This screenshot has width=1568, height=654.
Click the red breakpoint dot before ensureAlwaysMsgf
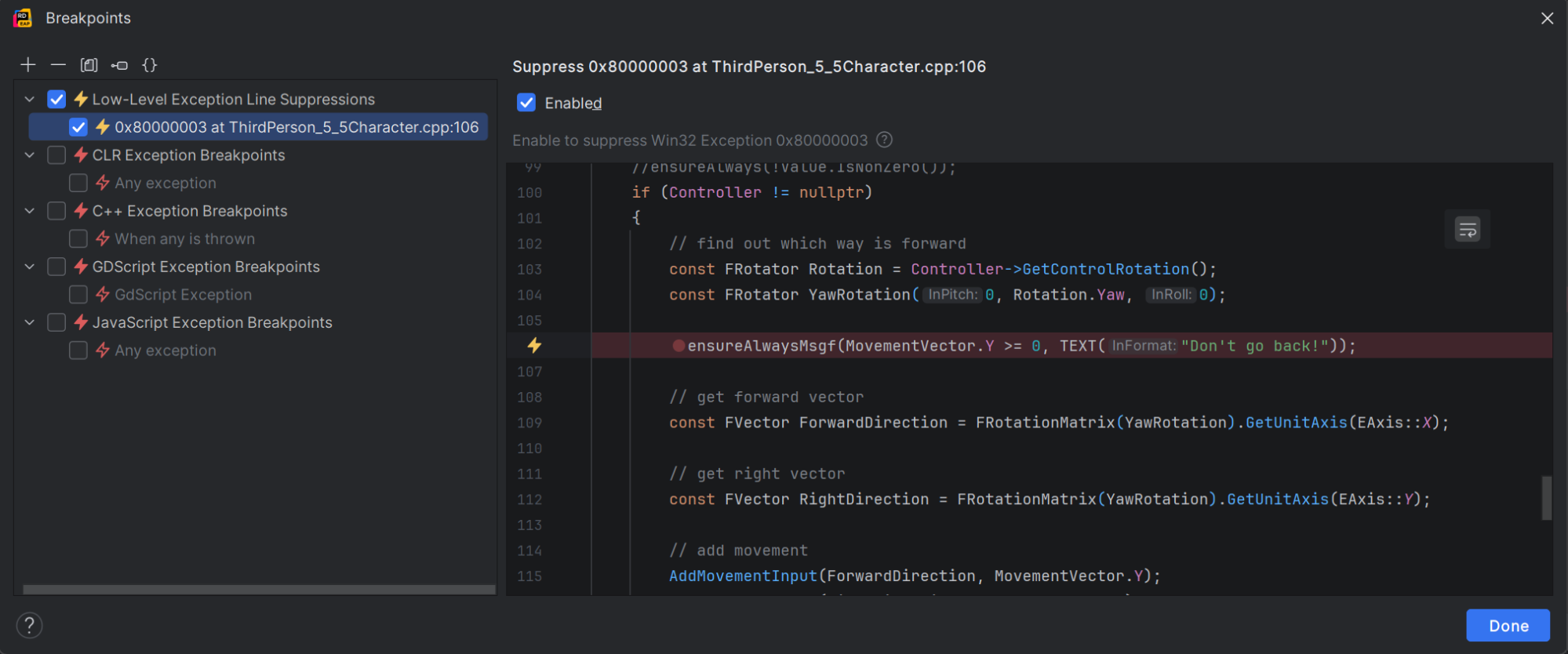click(x=678, y=346)
